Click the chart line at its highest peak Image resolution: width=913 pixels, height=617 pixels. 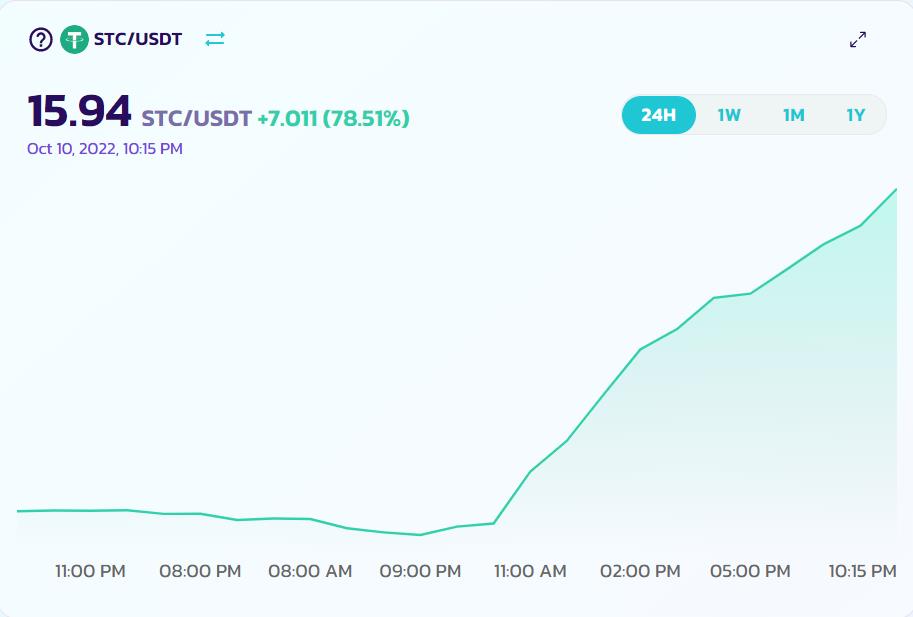pos(896,188)
